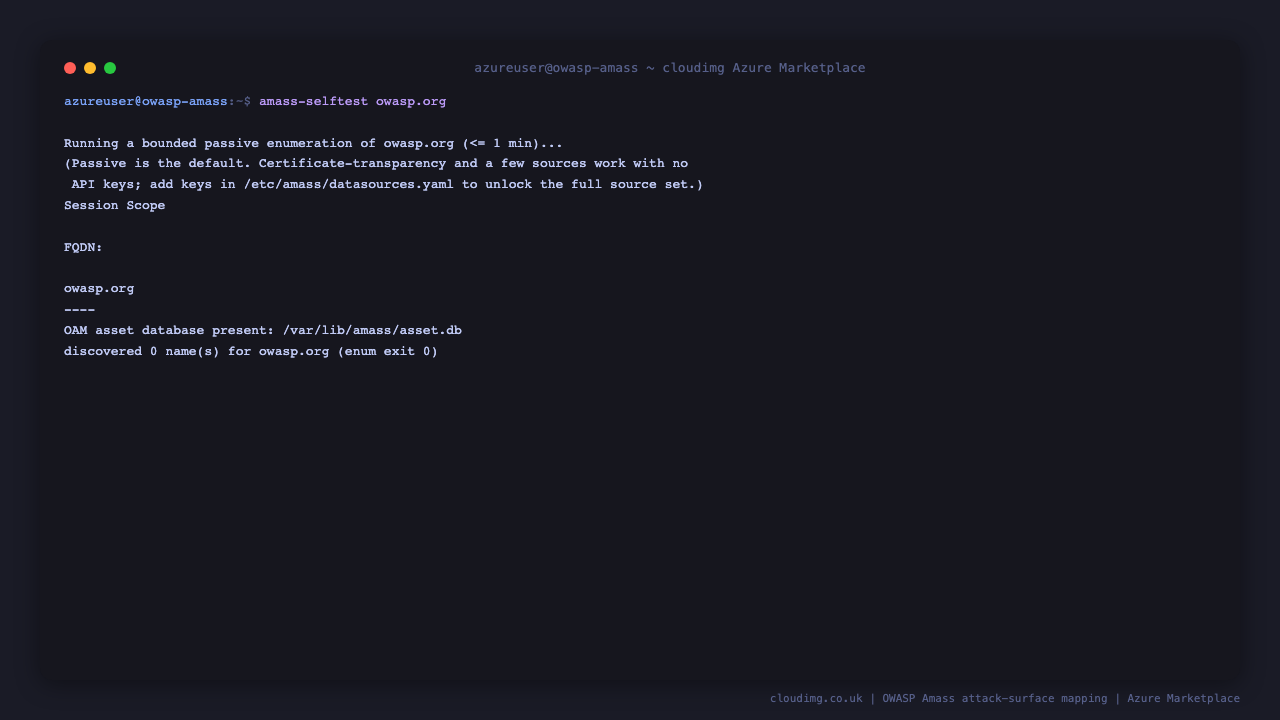Click the line 'Running a bounded passive enumeration'

313,143
